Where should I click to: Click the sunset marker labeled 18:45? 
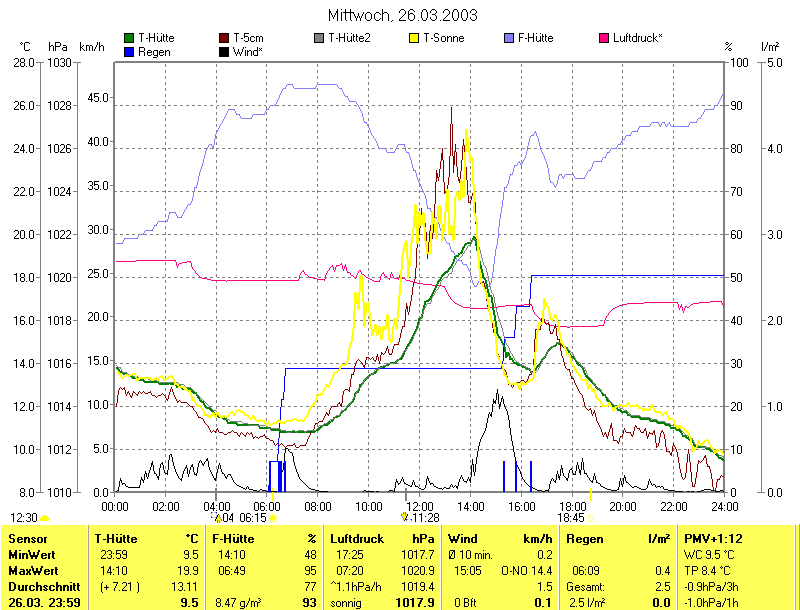(x=590, y=518)
